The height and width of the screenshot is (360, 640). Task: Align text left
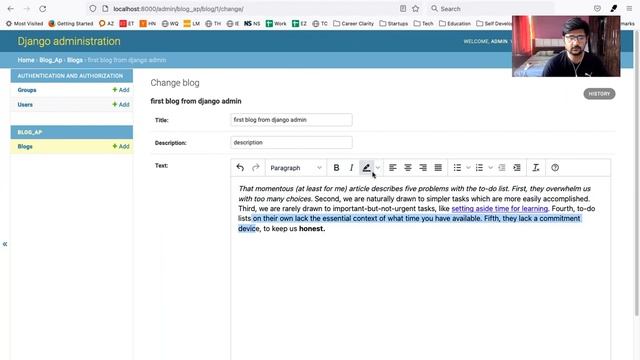coord(393,168)
